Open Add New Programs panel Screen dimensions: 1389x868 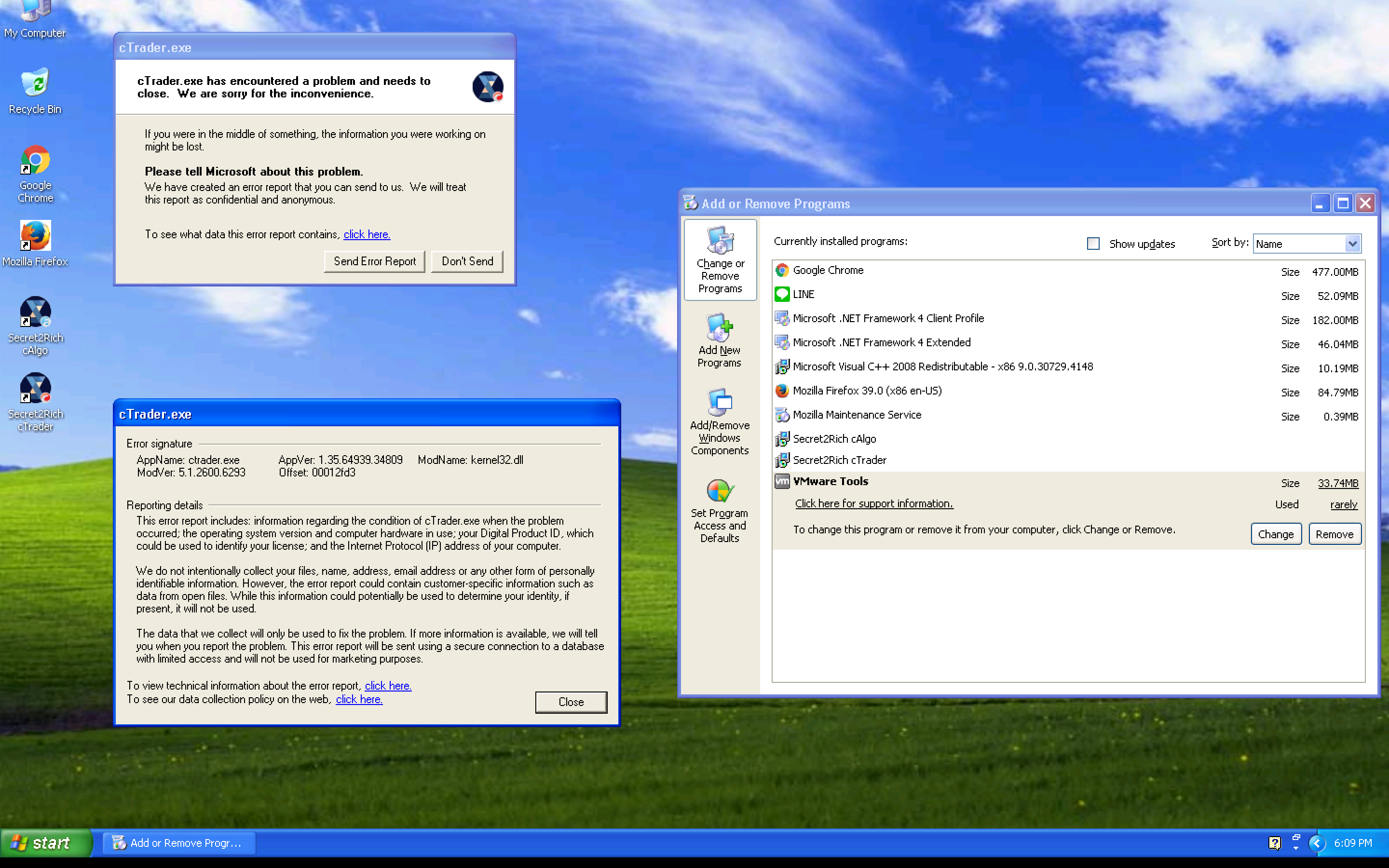(x=719, y=340)
